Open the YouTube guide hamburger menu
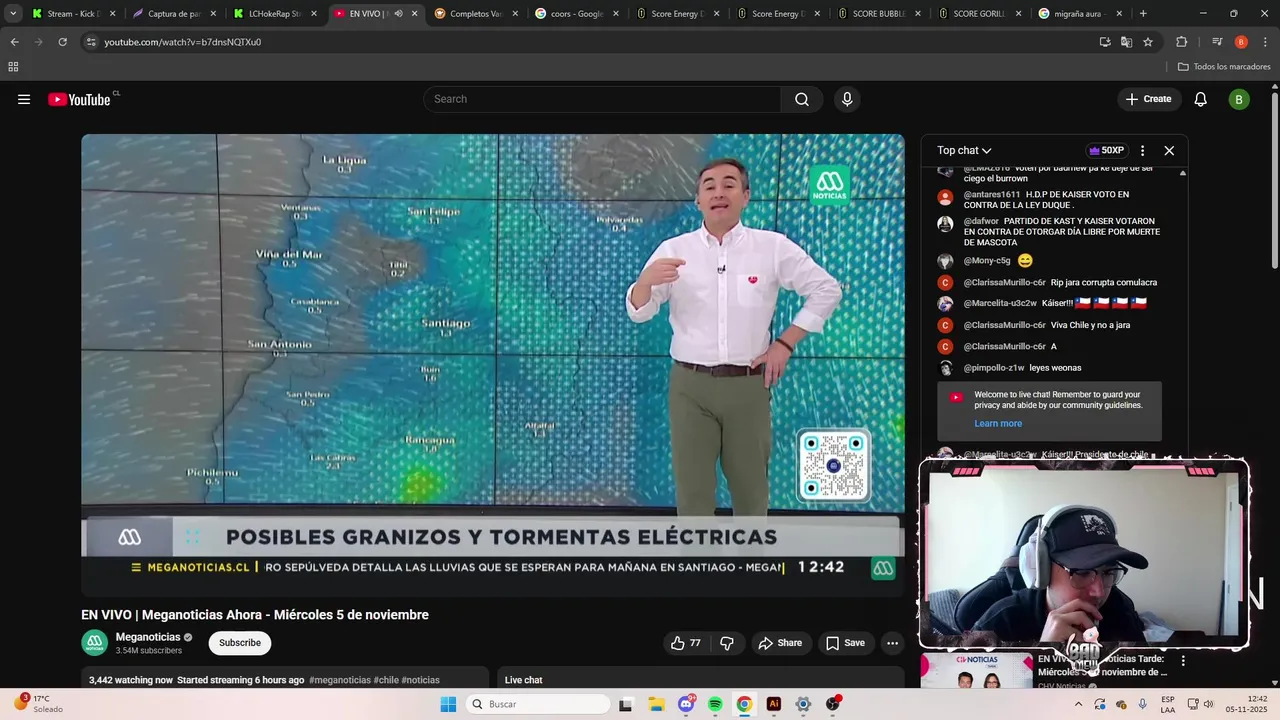 [24, 99]
